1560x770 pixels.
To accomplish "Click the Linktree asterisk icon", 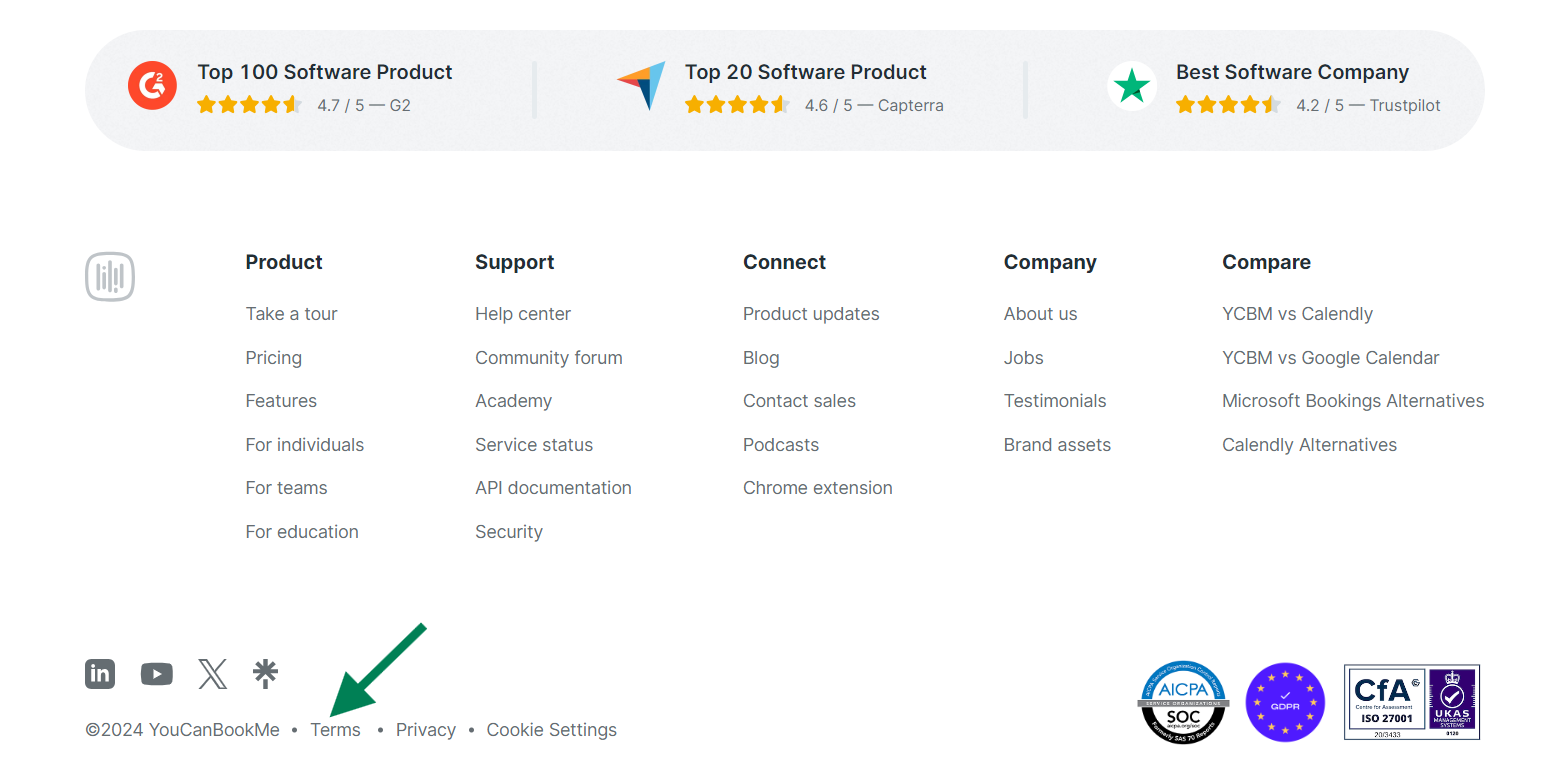I will coord(265,674).
